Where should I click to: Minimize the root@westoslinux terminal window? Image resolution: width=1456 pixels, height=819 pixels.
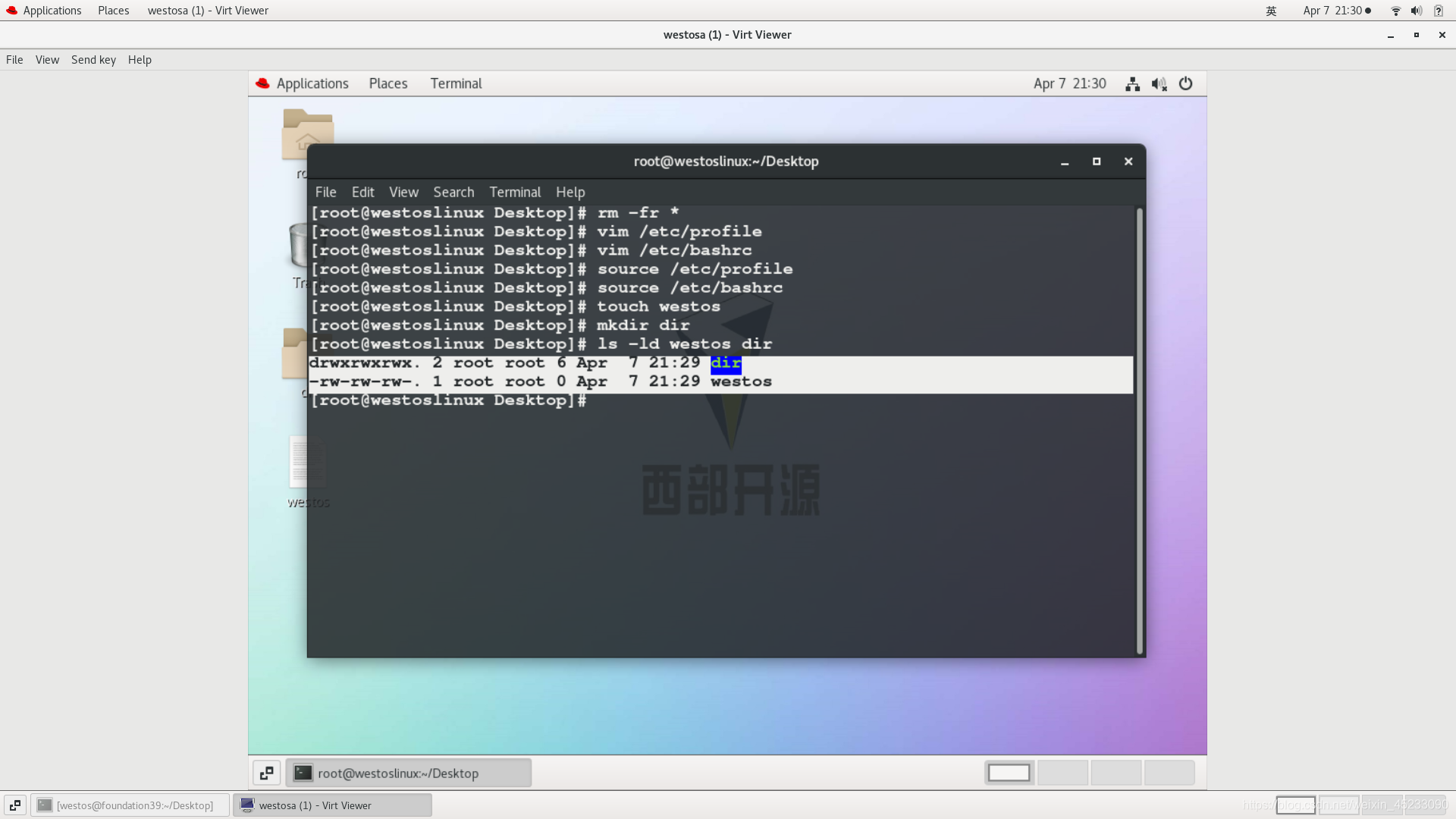pos(1065,162)
